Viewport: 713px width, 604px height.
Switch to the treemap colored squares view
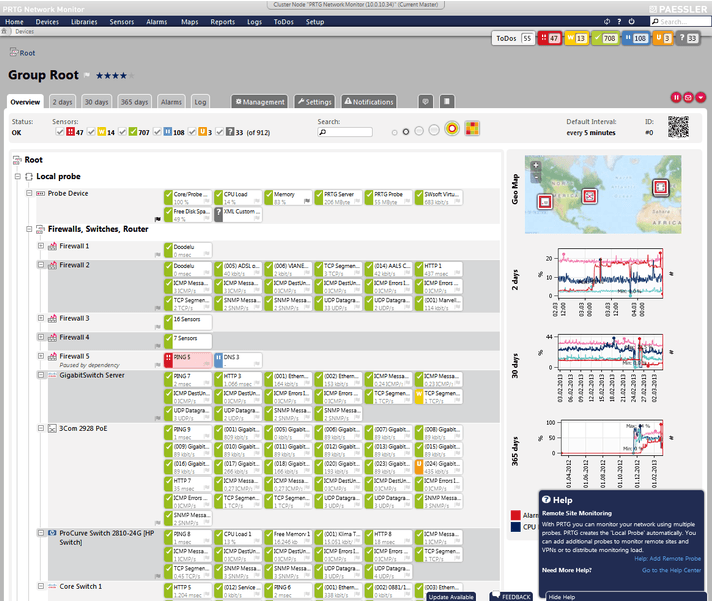point(472,129)
